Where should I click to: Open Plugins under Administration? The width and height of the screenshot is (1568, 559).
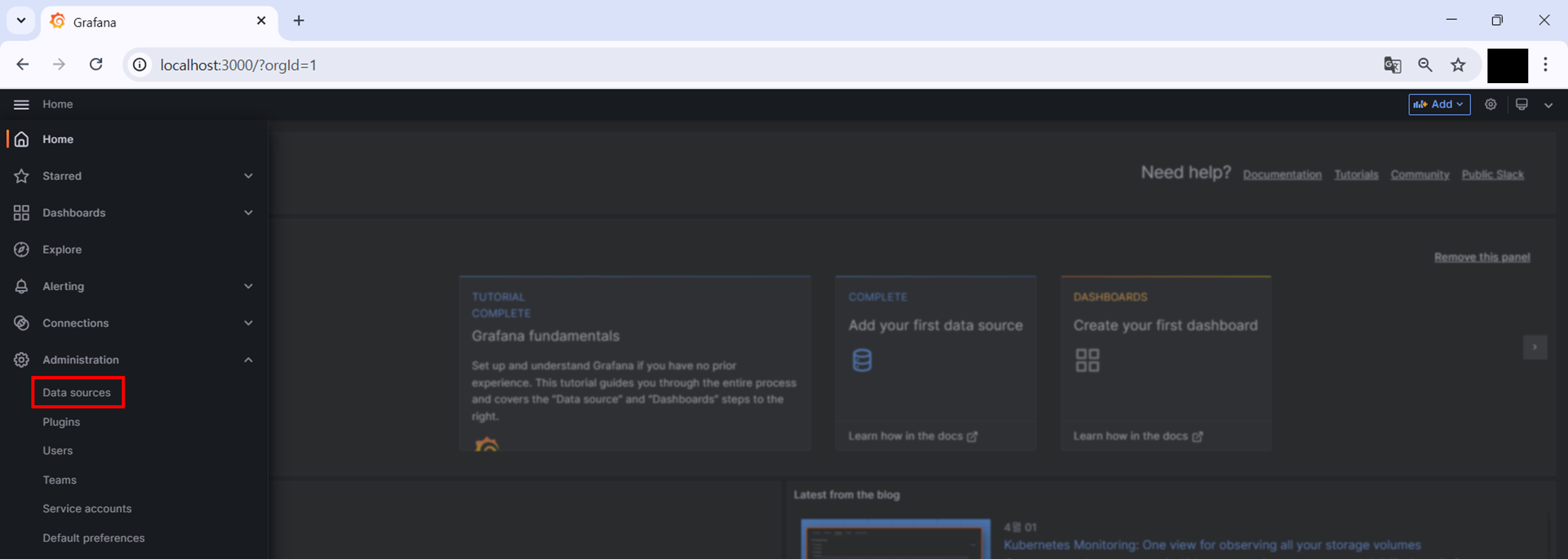pos(62,422)
